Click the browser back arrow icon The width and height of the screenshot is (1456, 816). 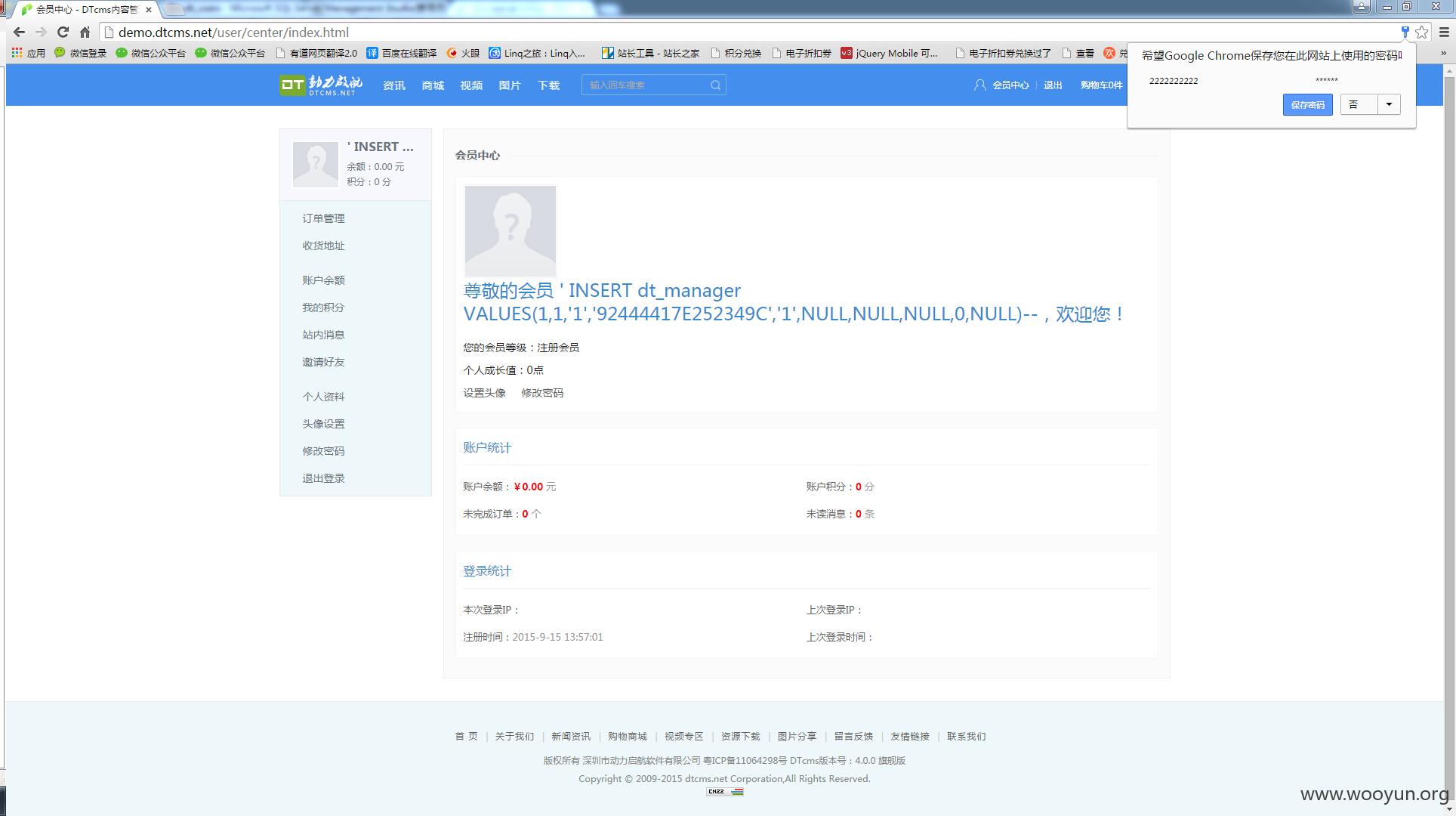coord(20,32)
